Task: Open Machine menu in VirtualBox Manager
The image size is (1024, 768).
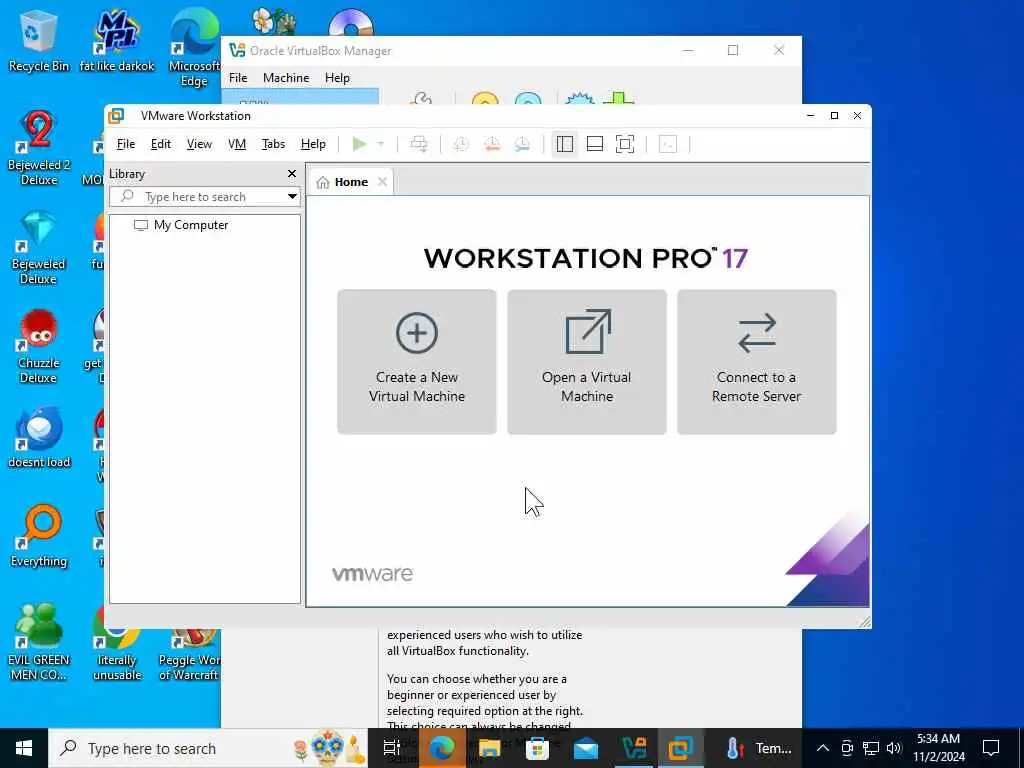Action: pyautogui.click(x=286, y=78)
